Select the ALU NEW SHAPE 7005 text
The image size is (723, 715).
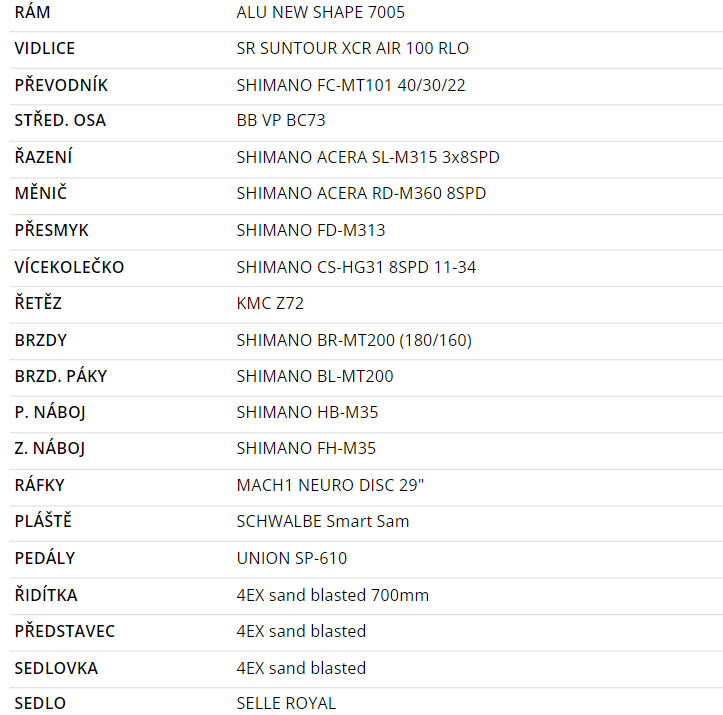click(x=320, y=12)
